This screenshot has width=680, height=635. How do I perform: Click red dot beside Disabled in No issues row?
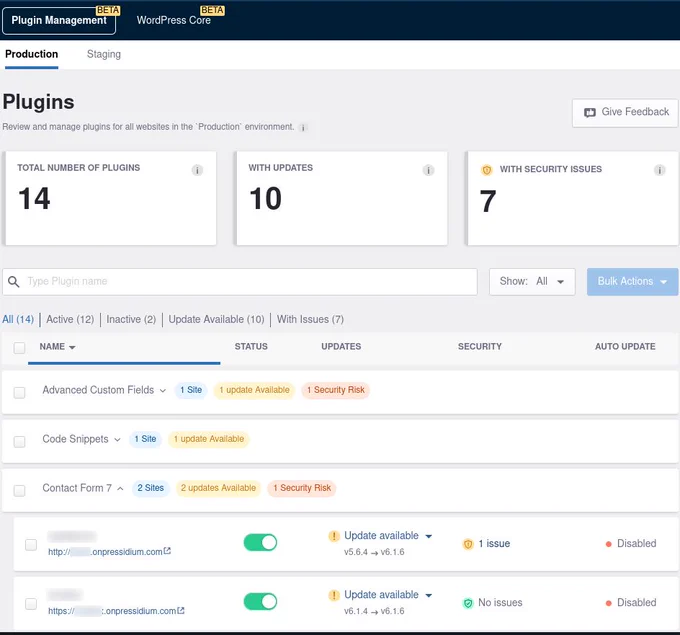point(608,603)
